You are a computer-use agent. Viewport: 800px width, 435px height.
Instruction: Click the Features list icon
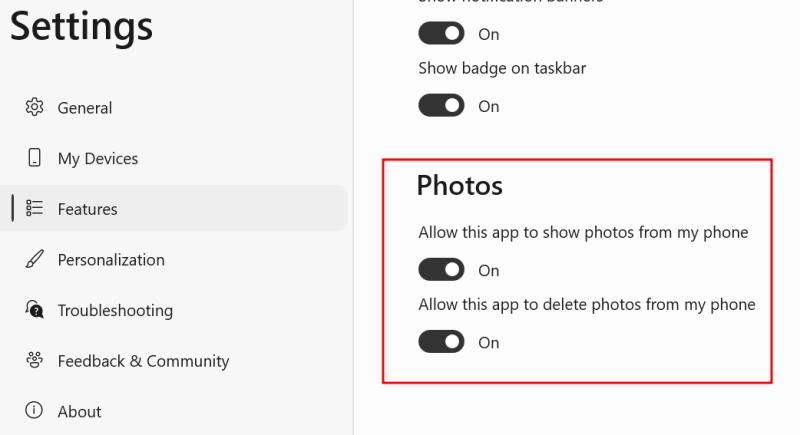tap(35, 209)
